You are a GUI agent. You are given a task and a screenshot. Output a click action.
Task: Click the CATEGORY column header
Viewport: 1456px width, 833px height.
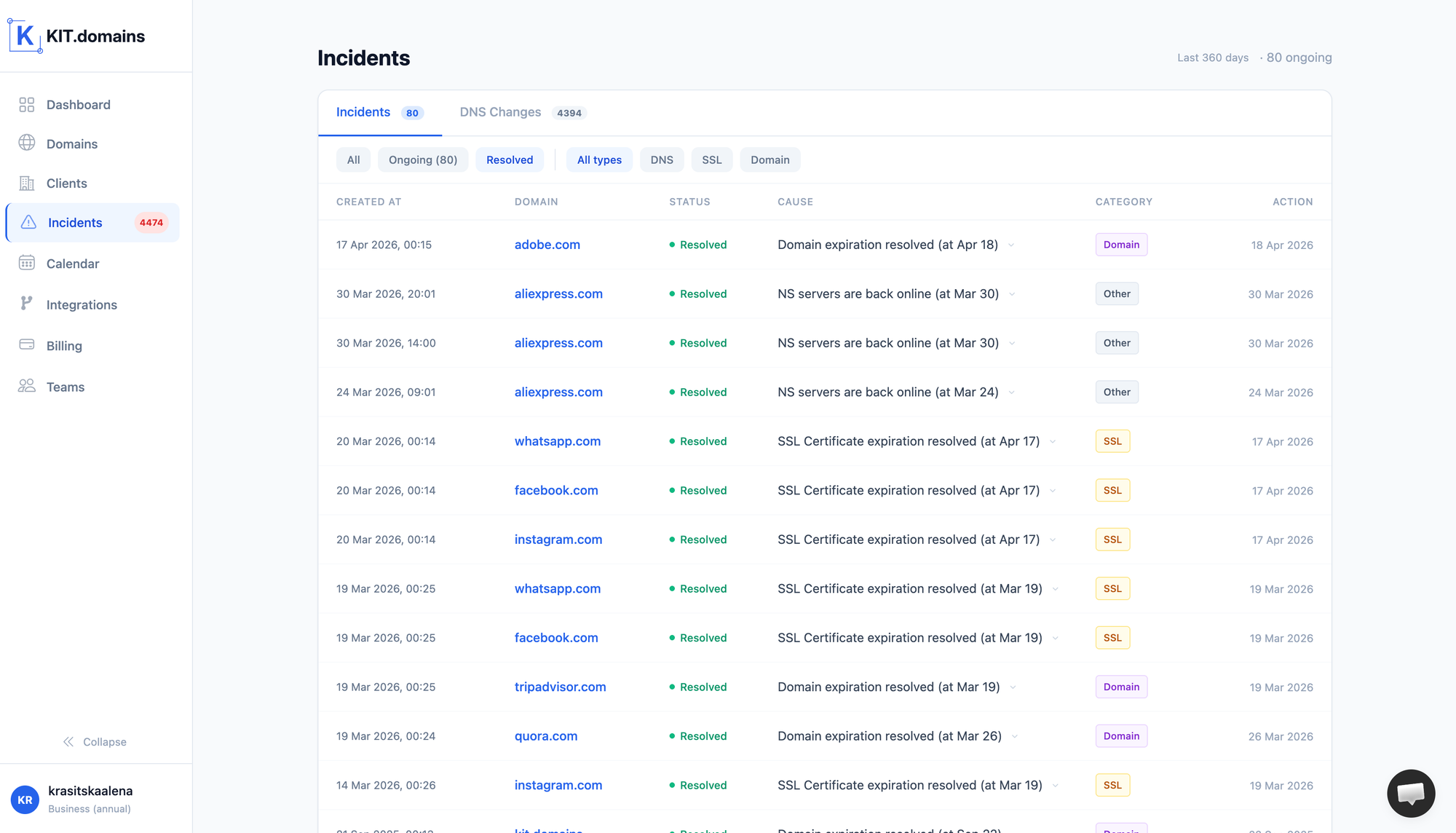[x=1123, y=202]
